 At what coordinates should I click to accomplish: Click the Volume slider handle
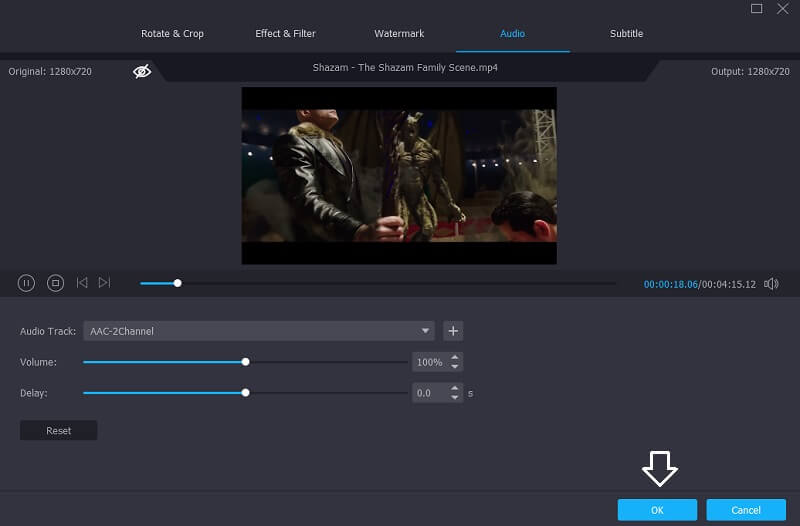tap(246, 362)
